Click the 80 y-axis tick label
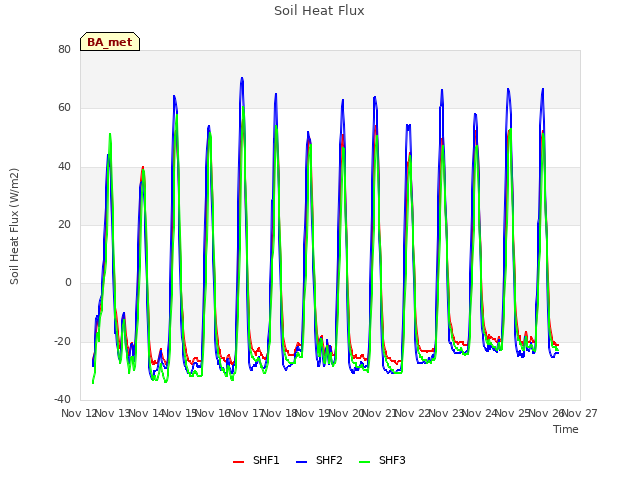Viewport: 640px width, 480px height. coord(64,49)
